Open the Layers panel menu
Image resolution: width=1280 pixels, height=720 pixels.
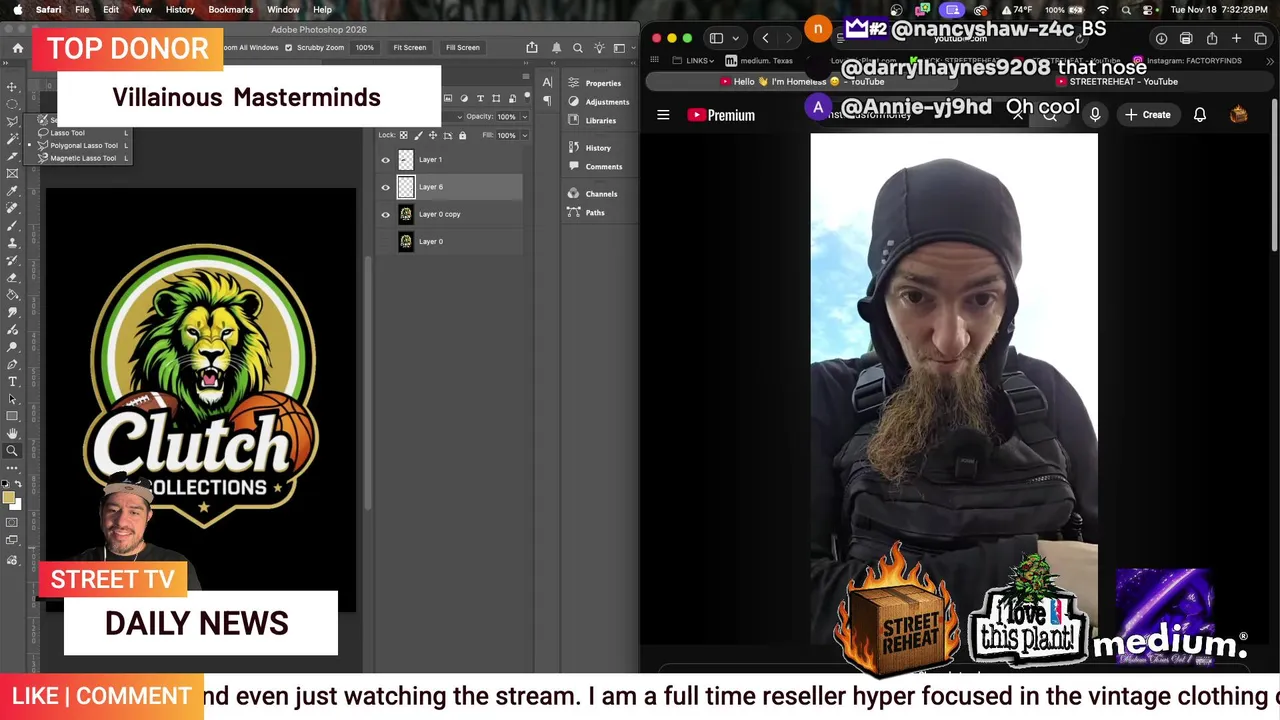[x=526, y=76]
